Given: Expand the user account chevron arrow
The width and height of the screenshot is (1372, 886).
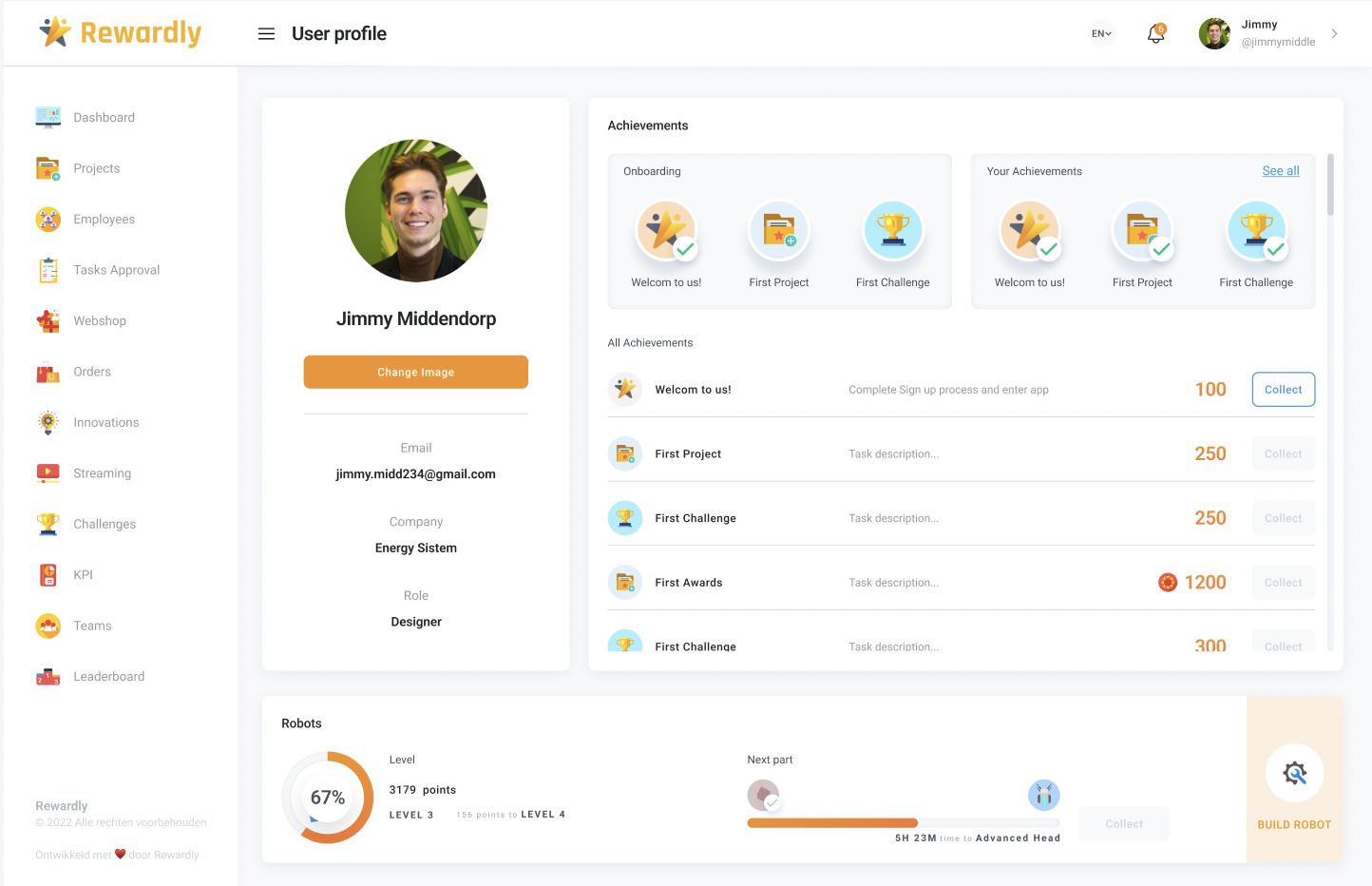Looking at the screenshot, I should (1334, 34).
